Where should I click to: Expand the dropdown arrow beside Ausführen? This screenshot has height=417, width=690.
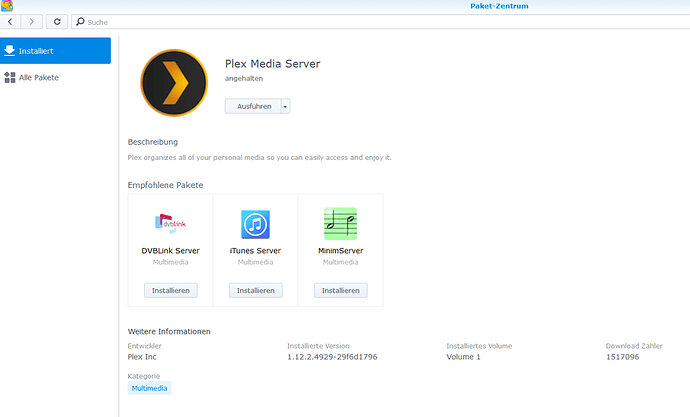pos(286,106)
